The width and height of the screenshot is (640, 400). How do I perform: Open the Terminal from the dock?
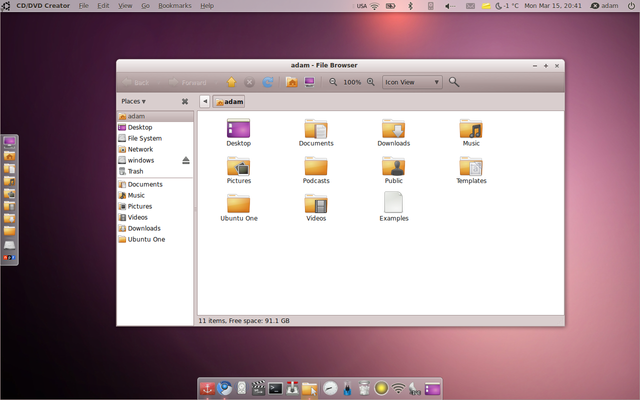pos(275,388)
